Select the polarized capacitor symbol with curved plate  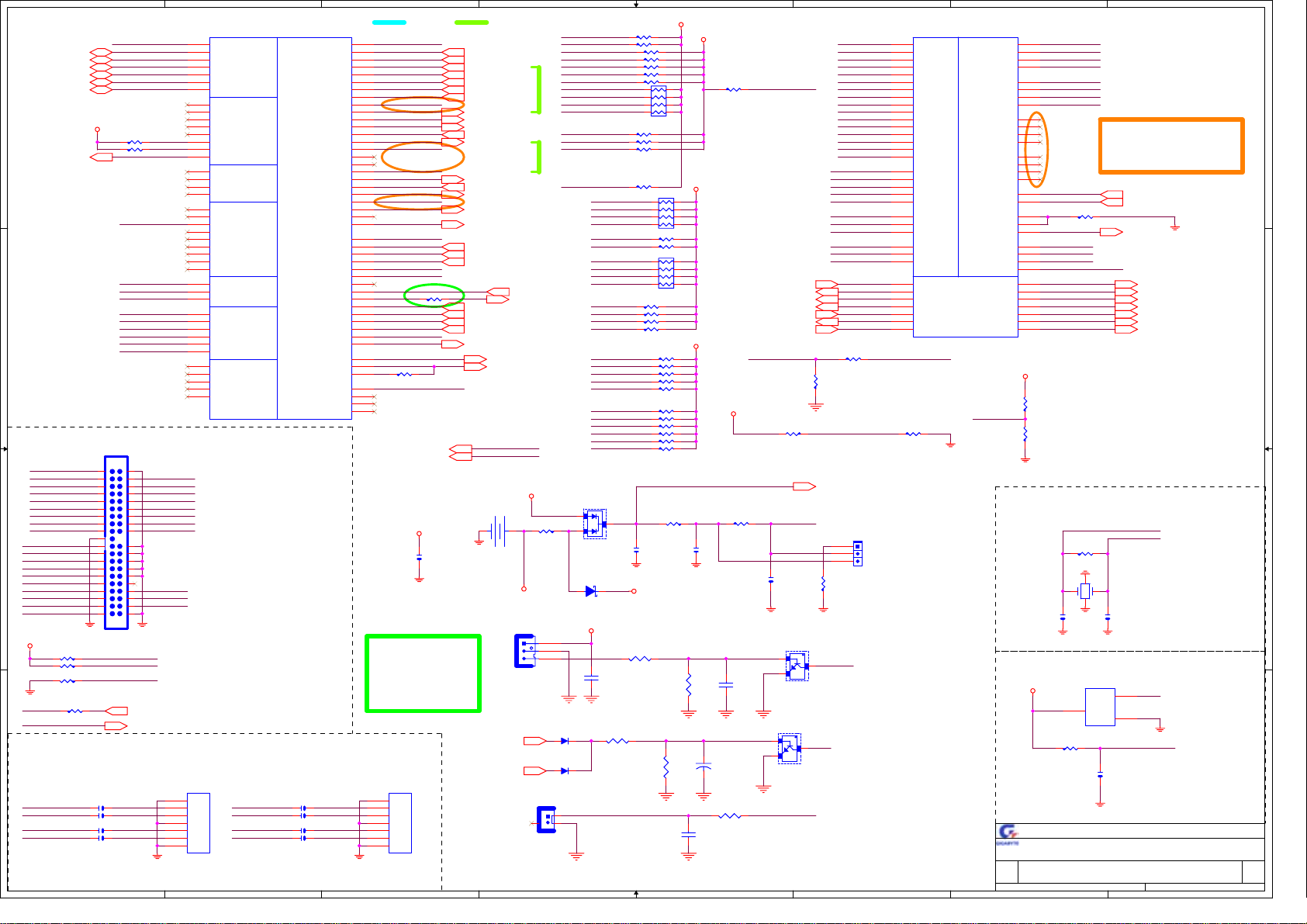tap(704, 767)
